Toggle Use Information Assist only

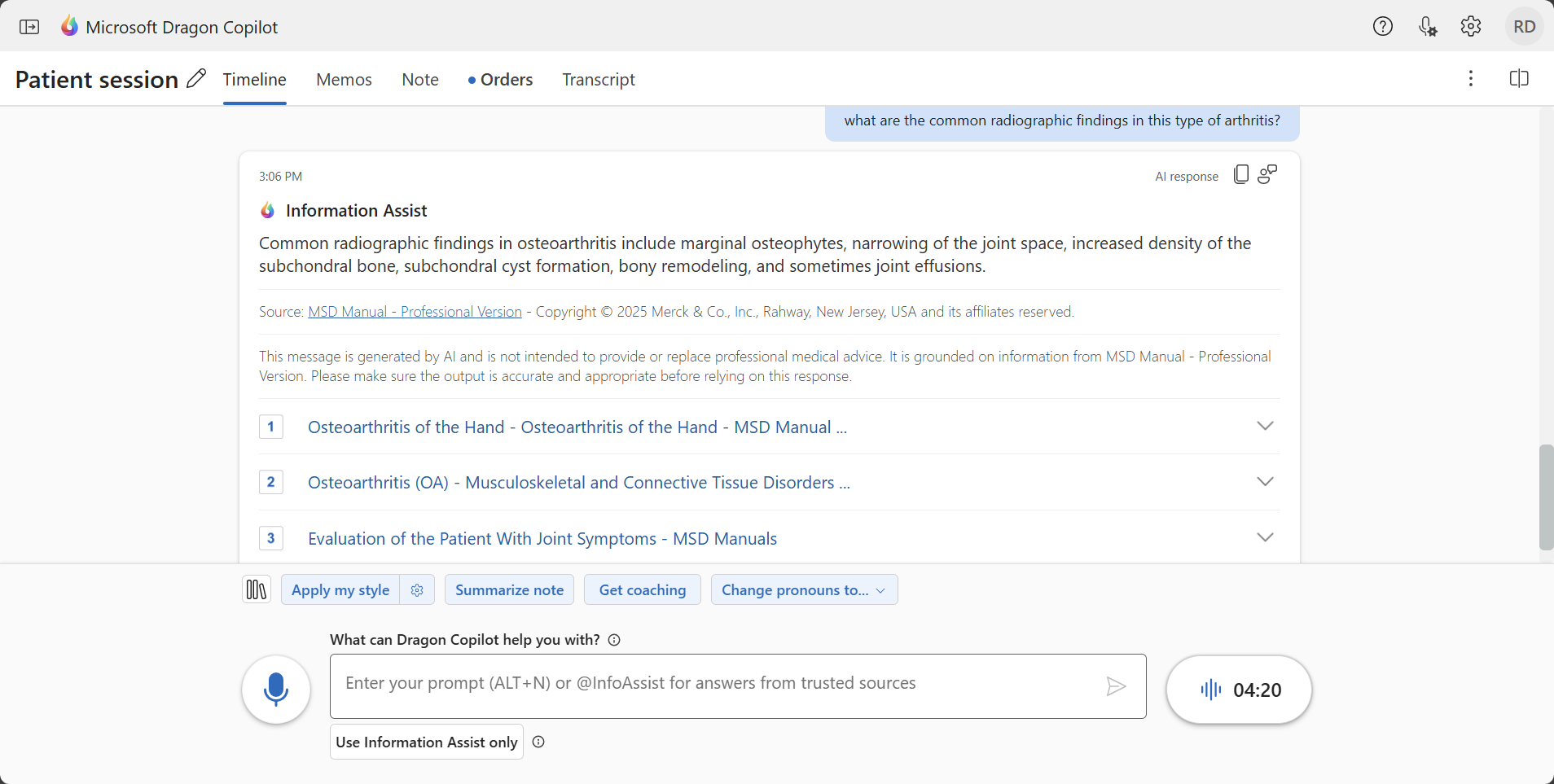(426, 742)
